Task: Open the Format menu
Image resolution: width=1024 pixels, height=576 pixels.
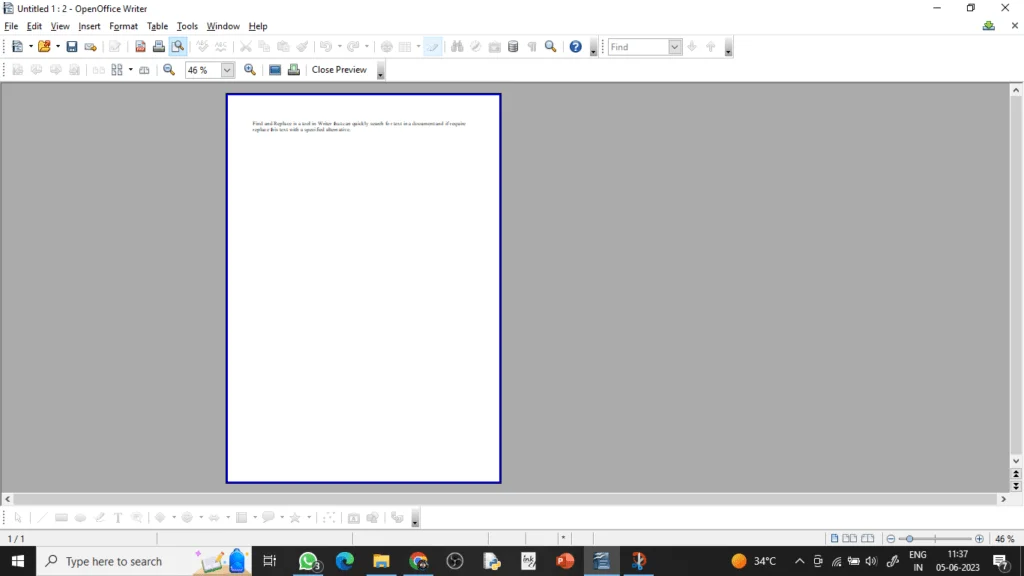Action: (123, 26)
